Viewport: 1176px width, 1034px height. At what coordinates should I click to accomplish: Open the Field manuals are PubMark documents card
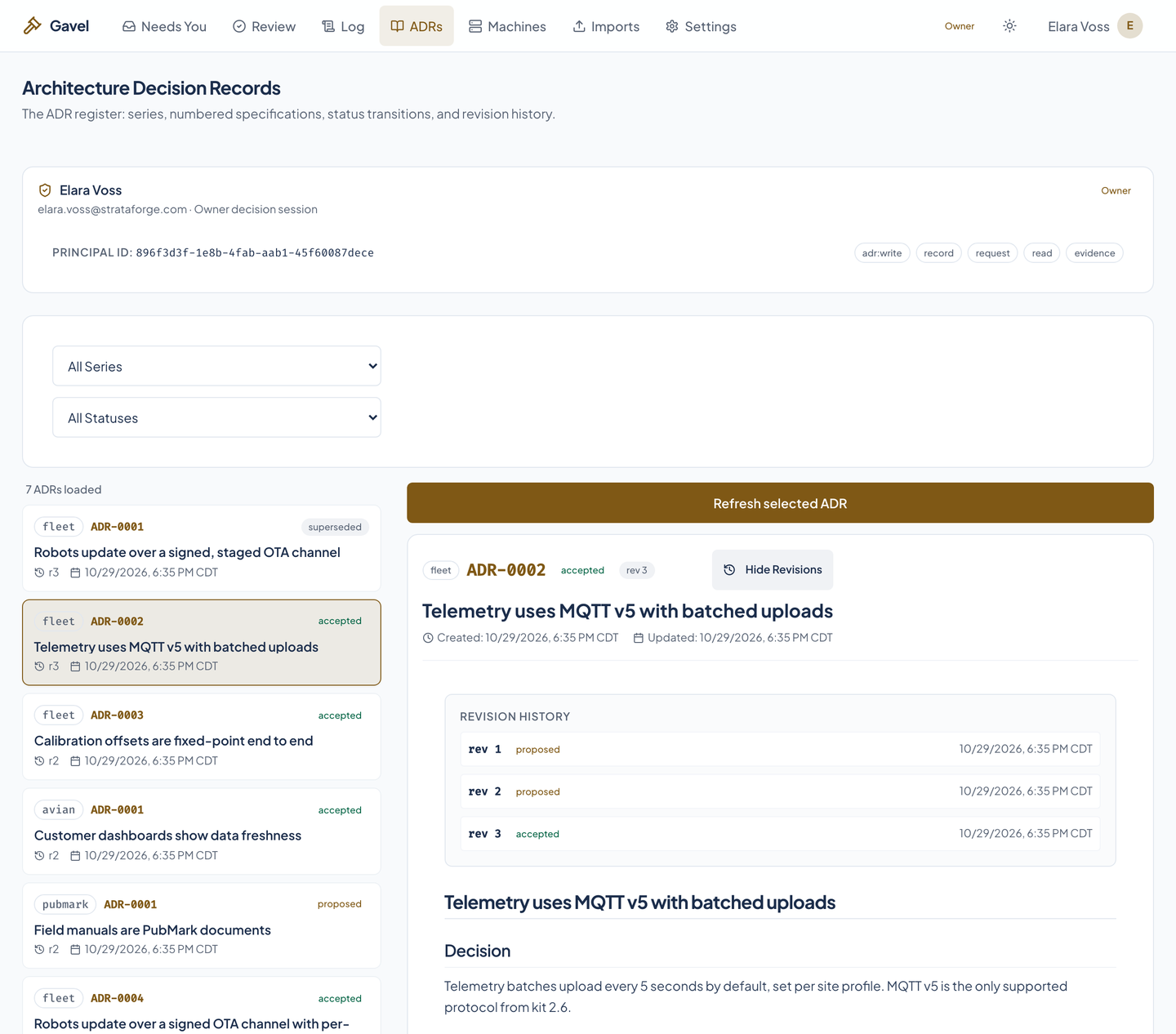tap(202, 925)
